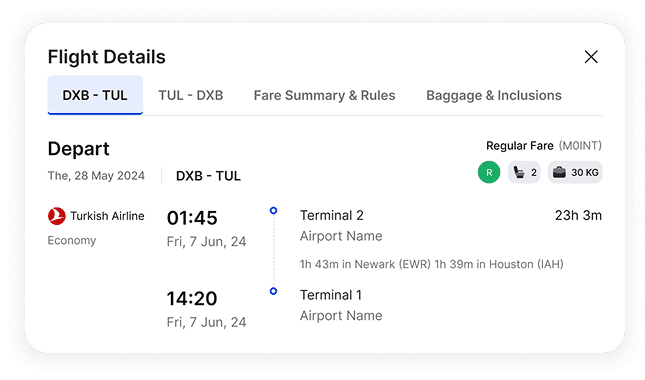
Task: Switch to the TUL - DXB tab
Action: coord(191,95)
